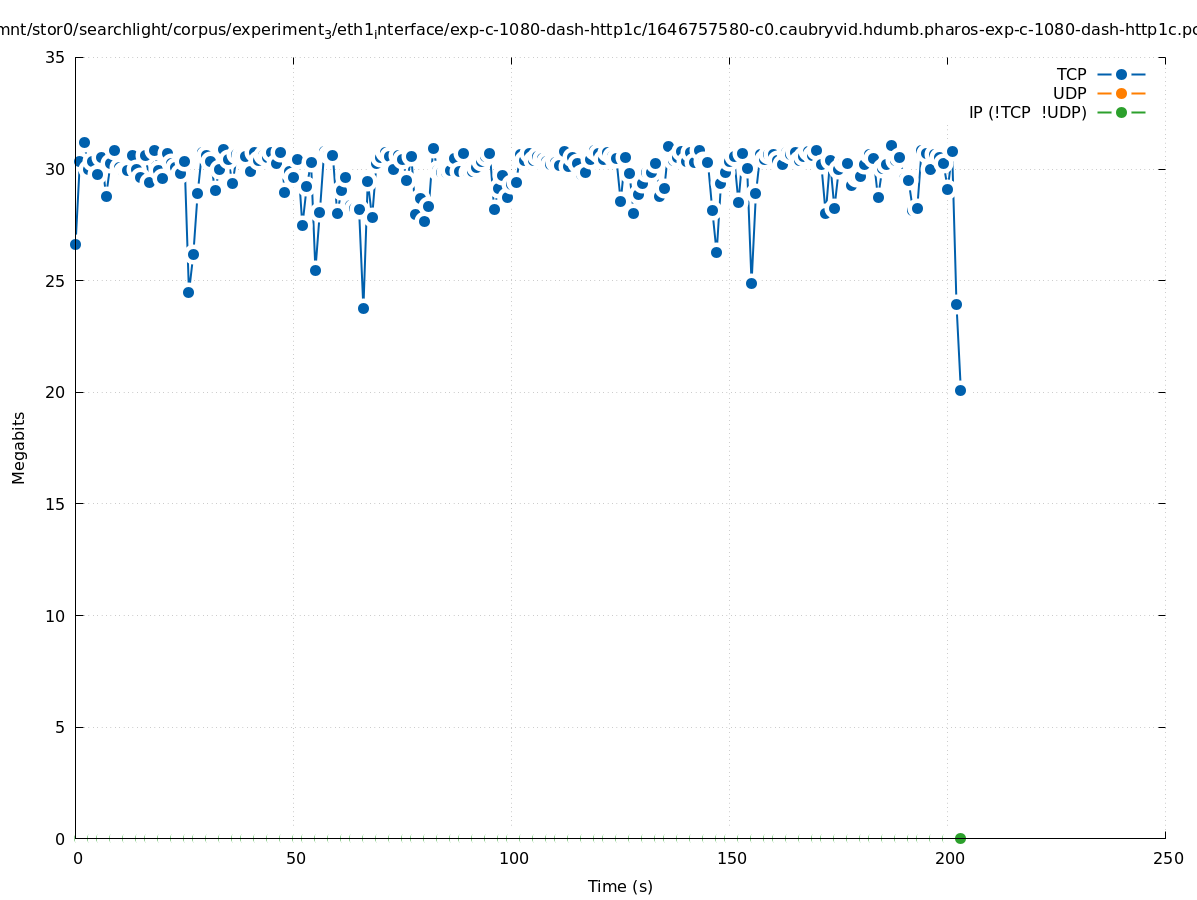This screenshot has width=1197, height=900.
Task: Click the 35 tick label on y-axis
Action: (56, 57)
